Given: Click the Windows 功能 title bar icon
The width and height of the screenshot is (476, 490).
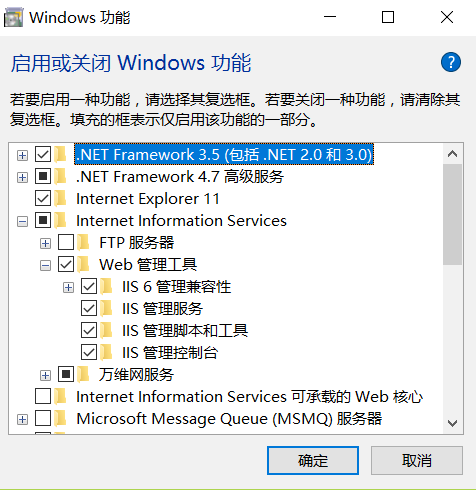Looking at the screenshot, I should pos(13,17).
